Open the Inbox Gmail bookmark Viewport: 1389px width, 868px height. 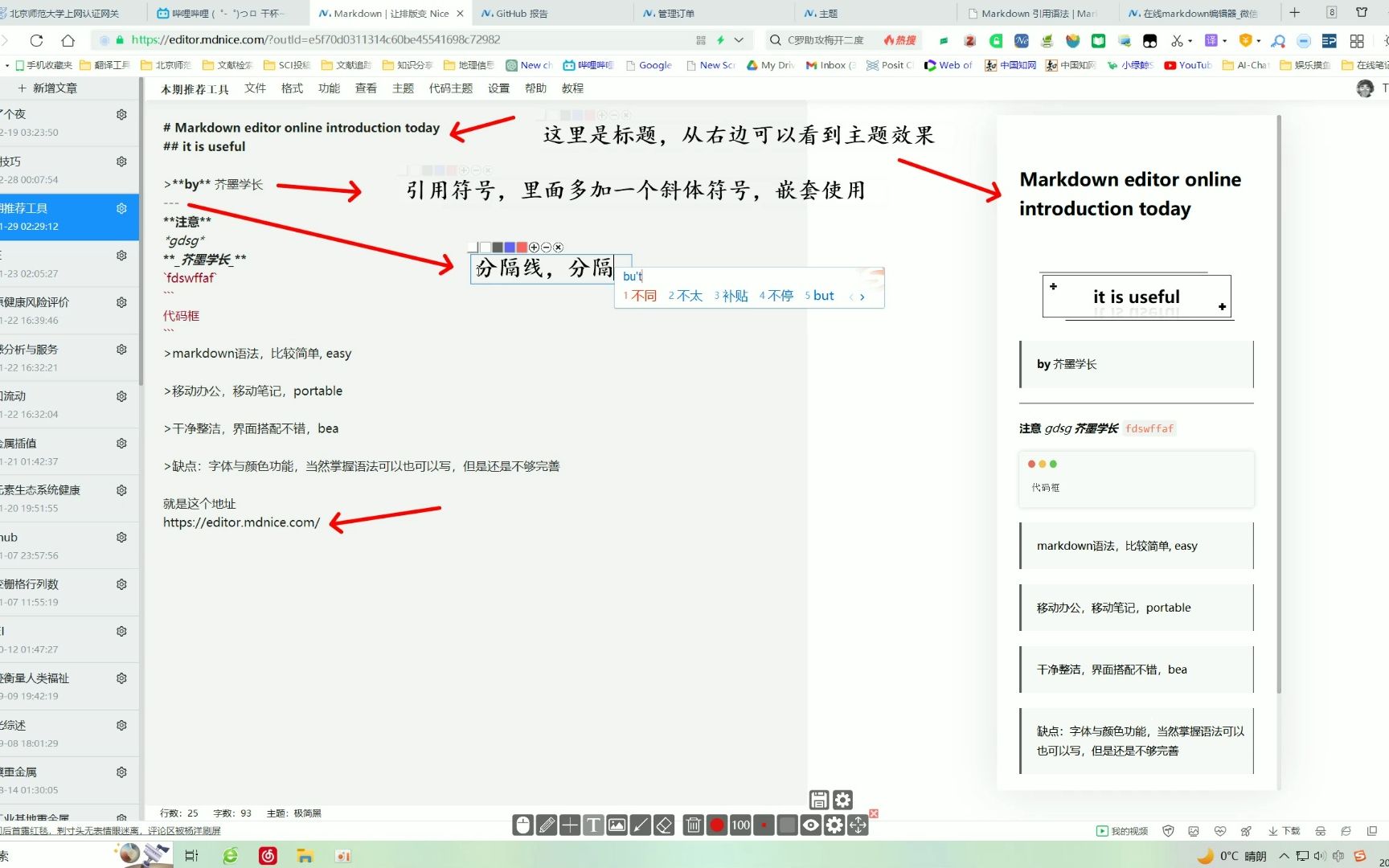pyautogui.click(x=831, y=65)
